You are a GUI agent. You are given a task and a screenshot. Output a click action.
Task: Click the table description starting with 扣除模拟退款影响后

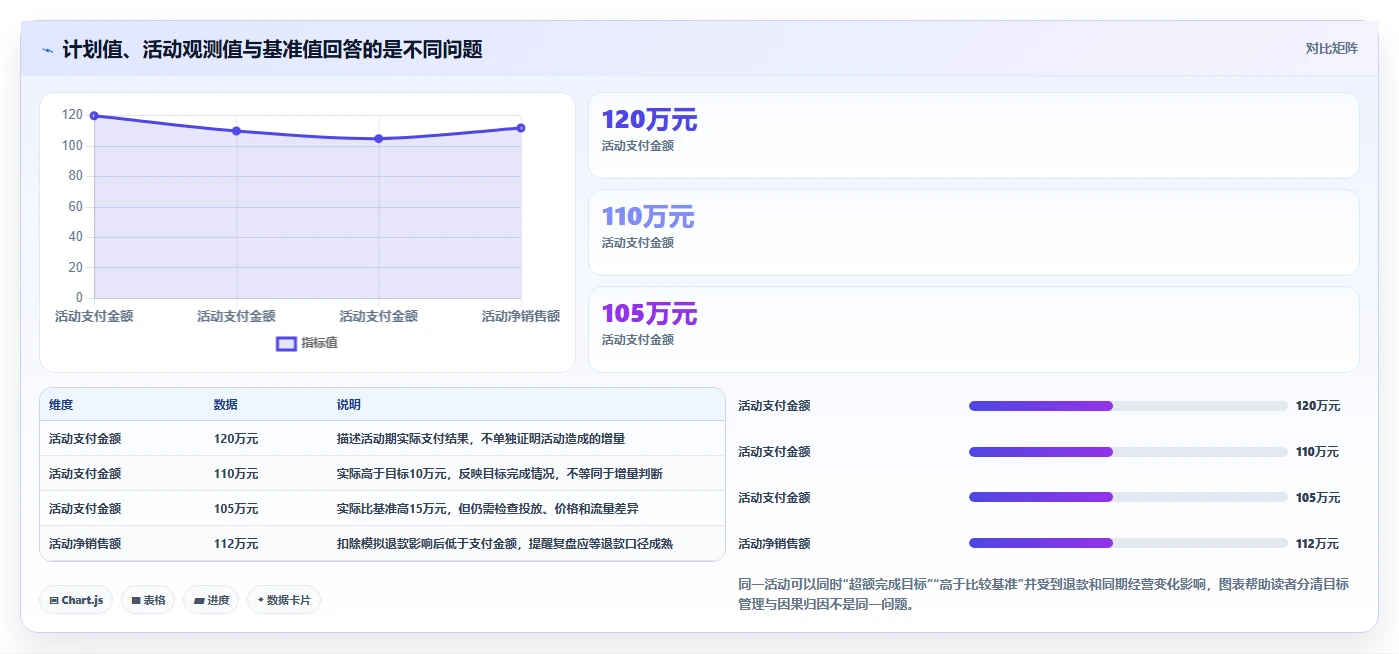point(505,544)
